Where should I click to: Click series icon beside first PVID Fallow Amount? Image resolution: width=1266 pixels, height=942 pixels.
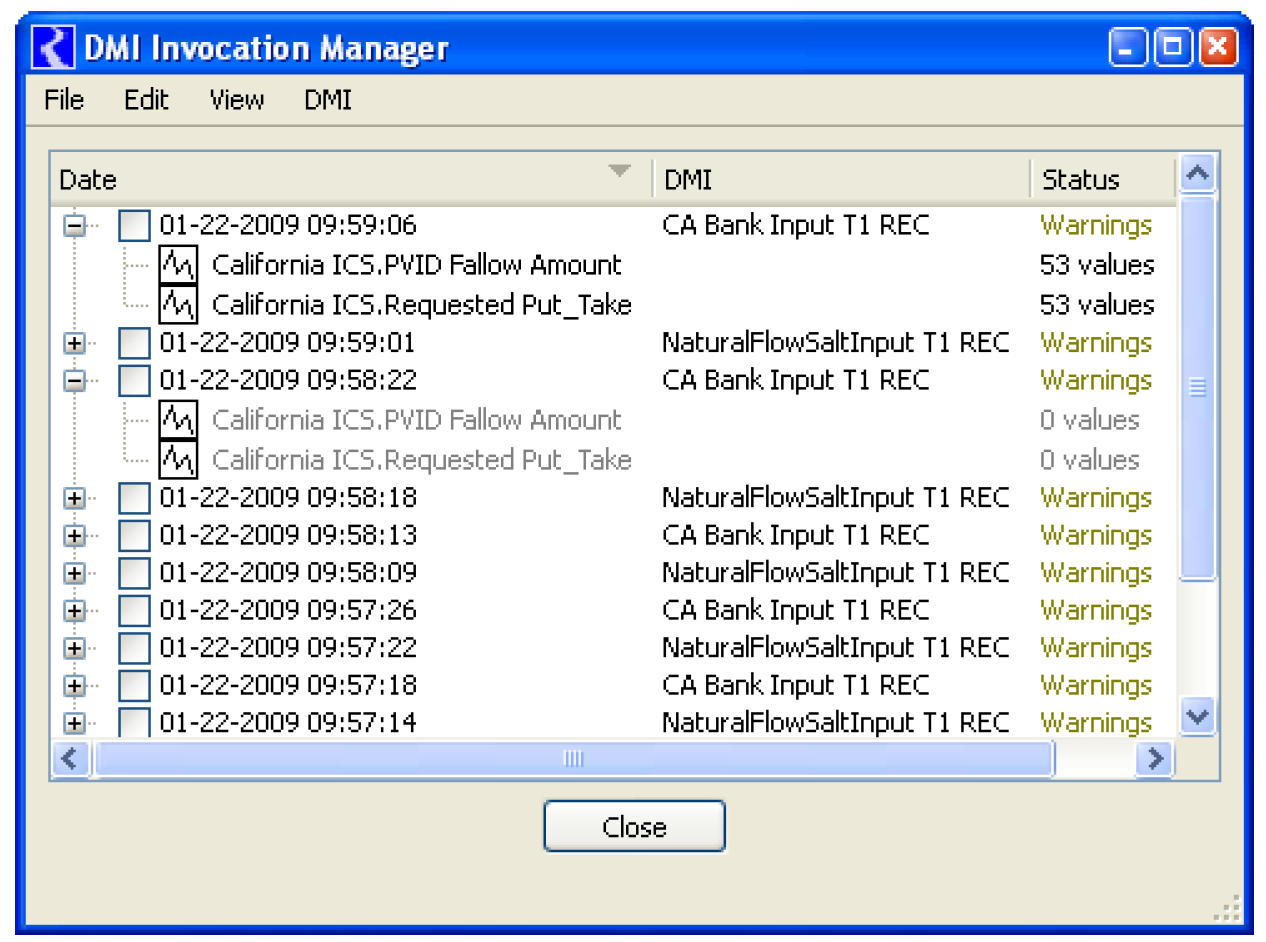178,265
